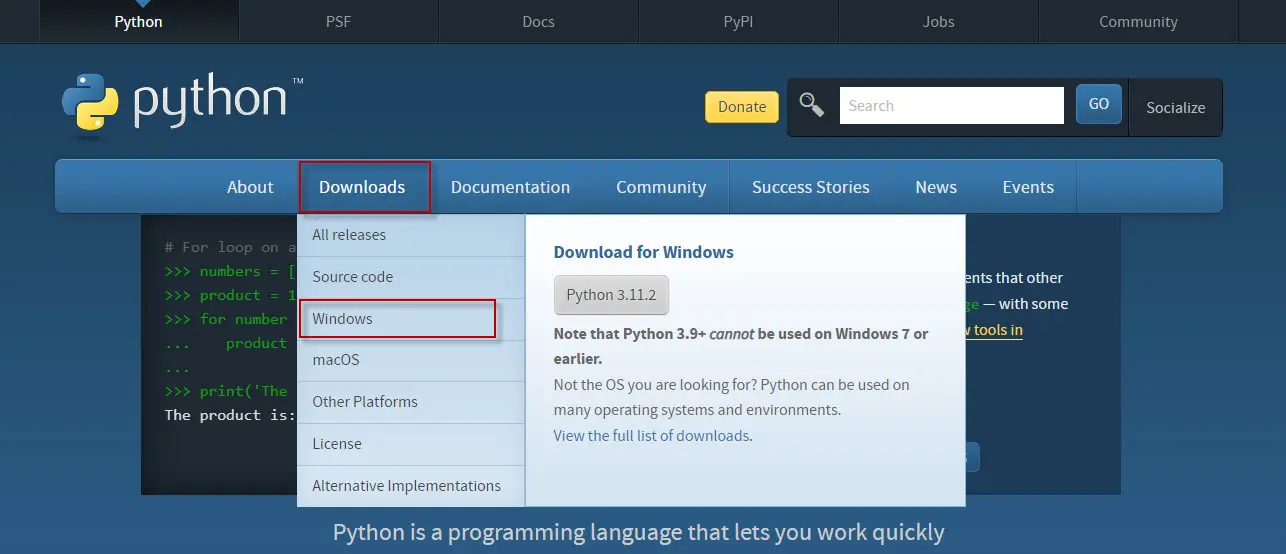Open the About navigation menu
1286x554 pixels.
point(250,187)
